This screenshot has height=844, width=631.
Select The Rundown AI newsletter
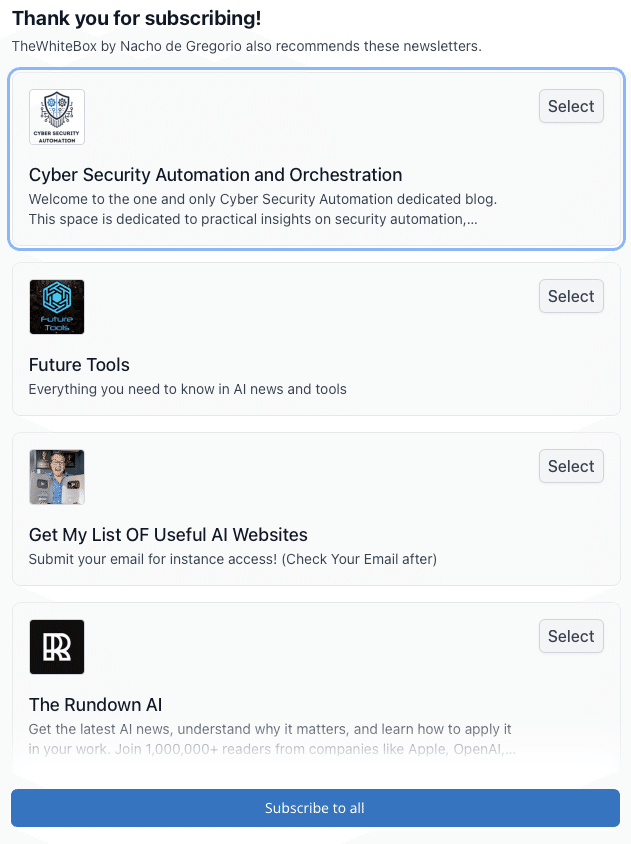(571, 636)
